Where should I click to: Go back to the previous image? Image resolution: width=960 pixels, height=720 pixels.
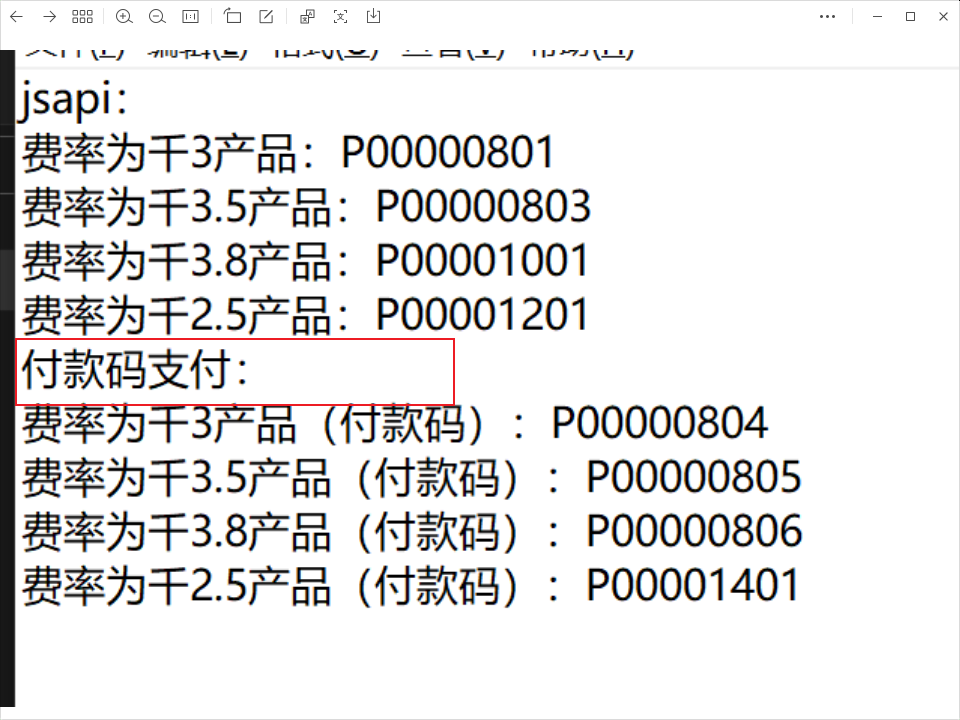(16, 16)
